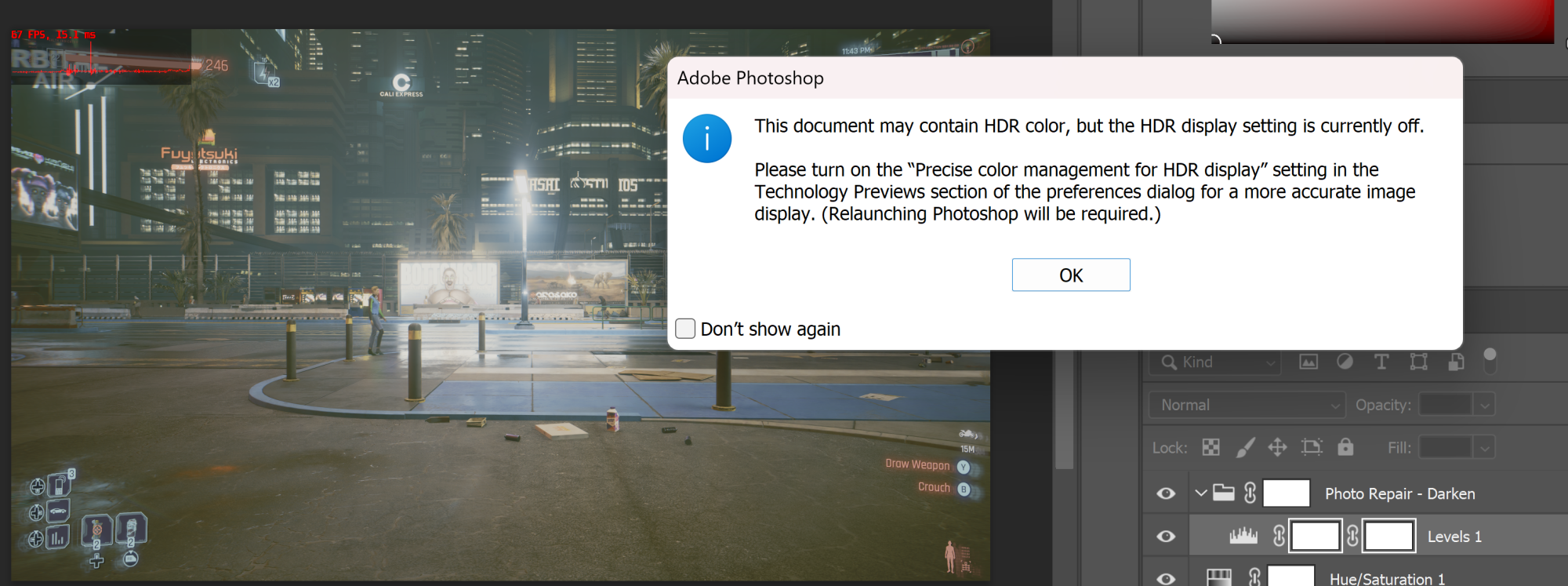Select the Hue/Saturation 1 layer name
The width and height of the screenshot is (1568, 586).
(x=1387, y=579)
